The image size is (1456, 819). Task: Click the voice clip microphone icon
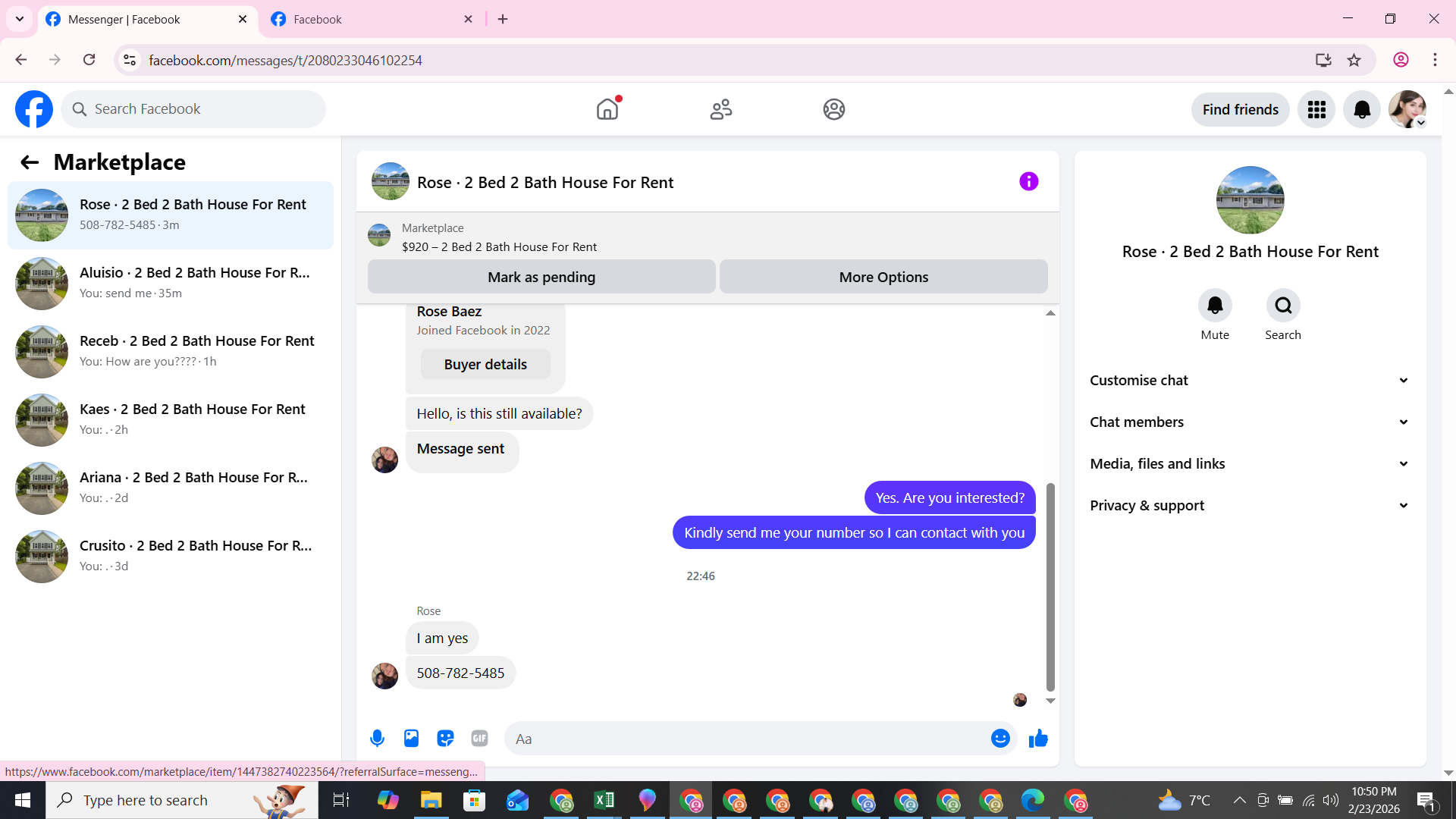377,738
